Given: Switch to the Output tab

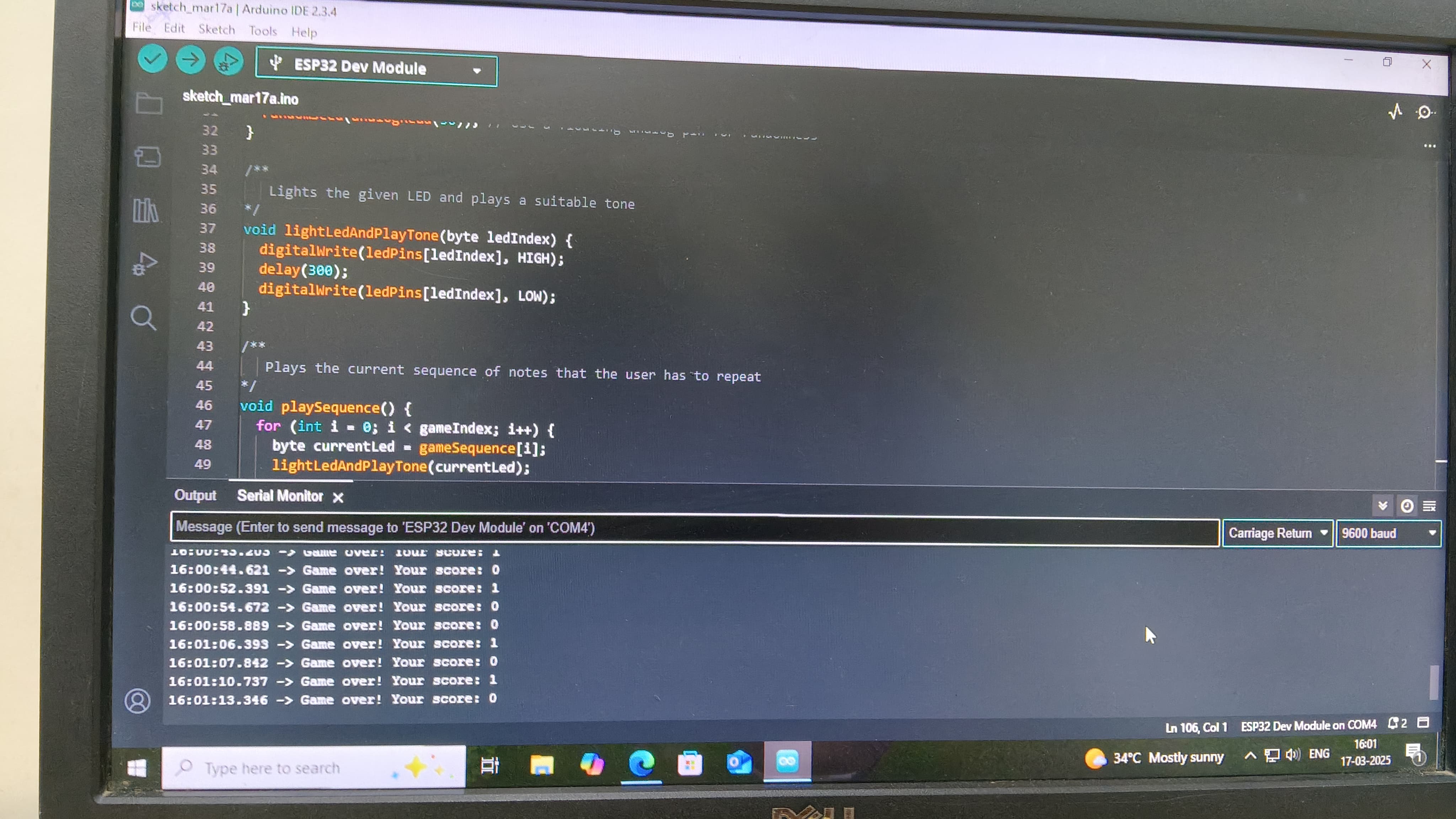Looking at the screenshot, I should (x=195, y=495).
